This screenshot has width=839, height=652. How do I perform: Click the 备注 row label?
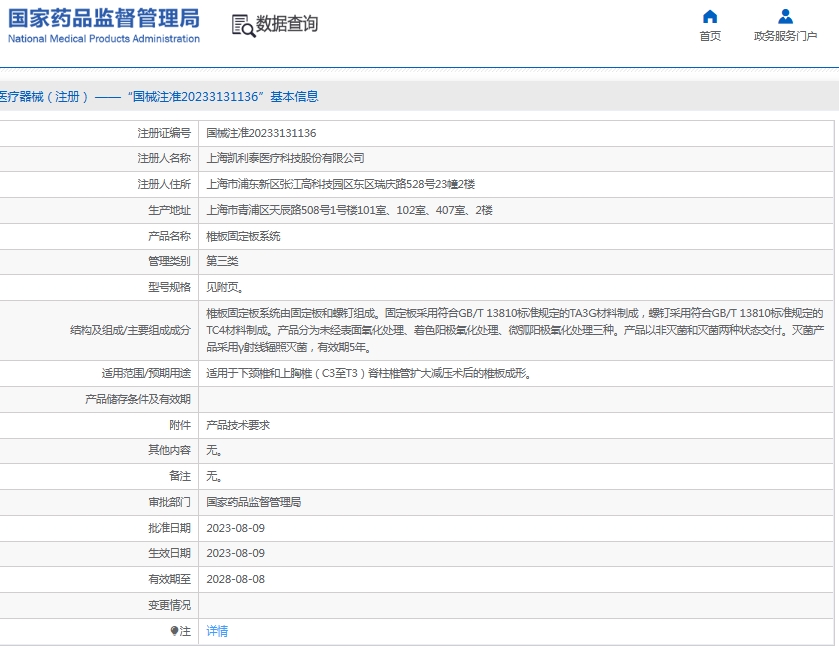click(x=180, y=476)
